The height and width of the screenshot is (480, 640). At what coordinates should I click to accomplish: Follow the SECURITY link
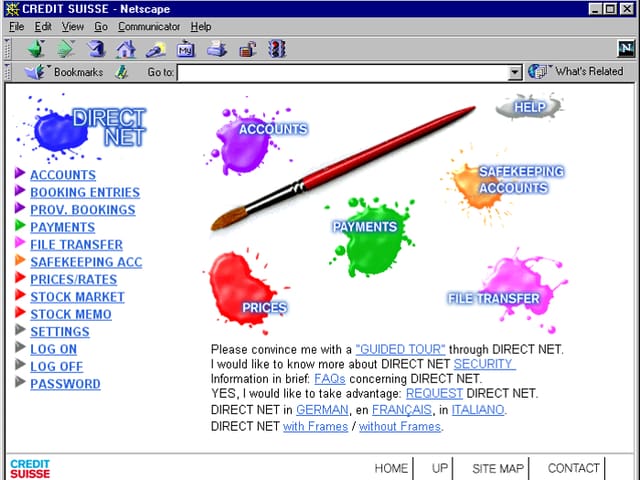coord(484,364)
